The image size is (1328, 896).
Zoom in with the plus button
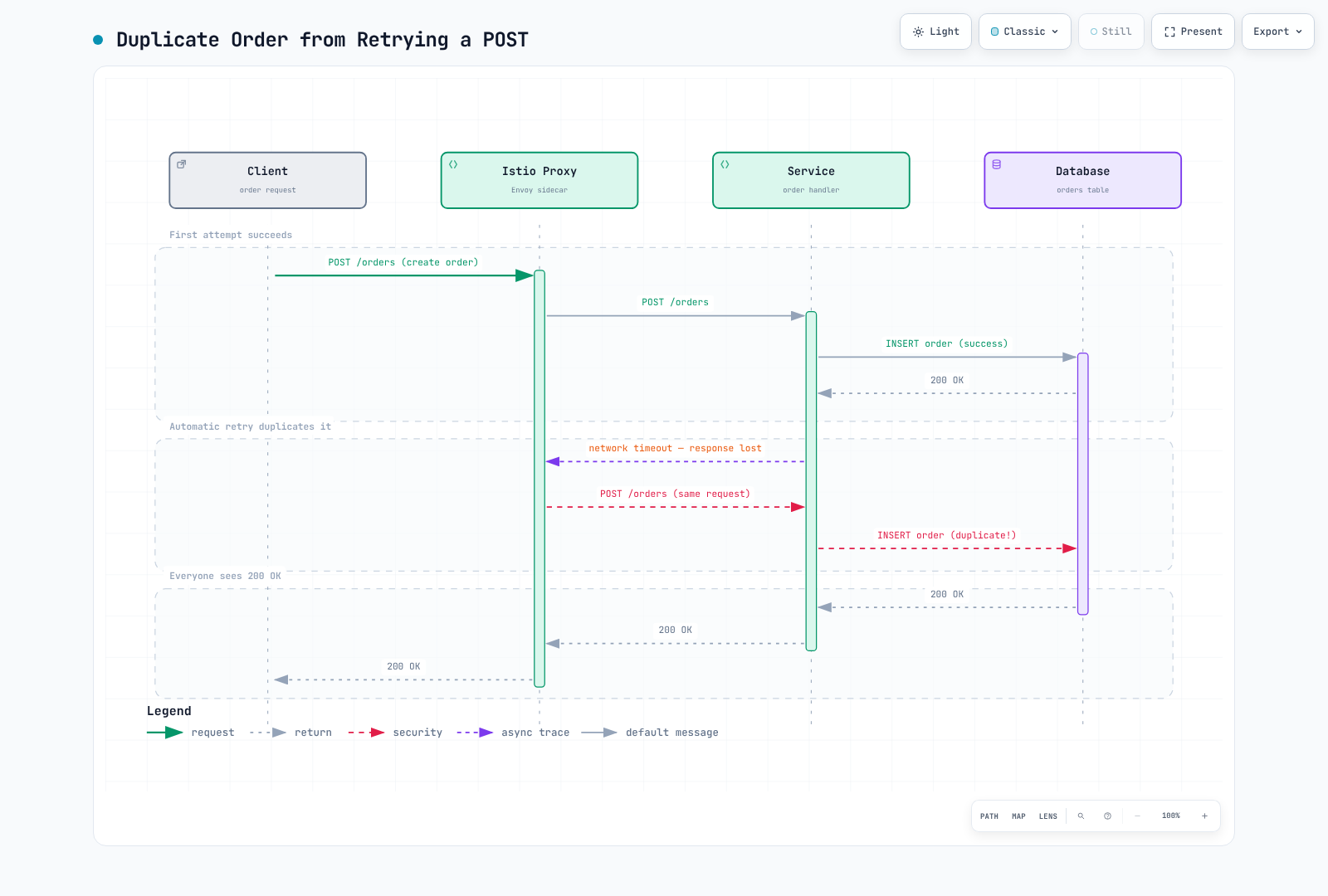point(1204,816)
